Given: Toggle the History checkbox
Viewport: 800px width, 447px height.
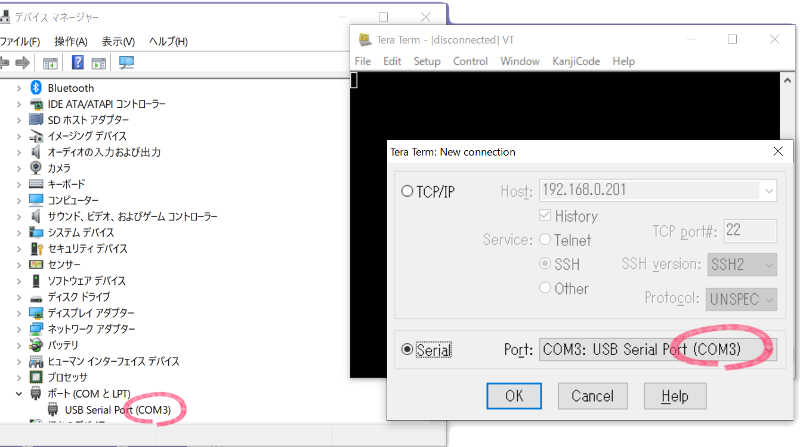Looking at the screenshot, I should pos(546,216).
